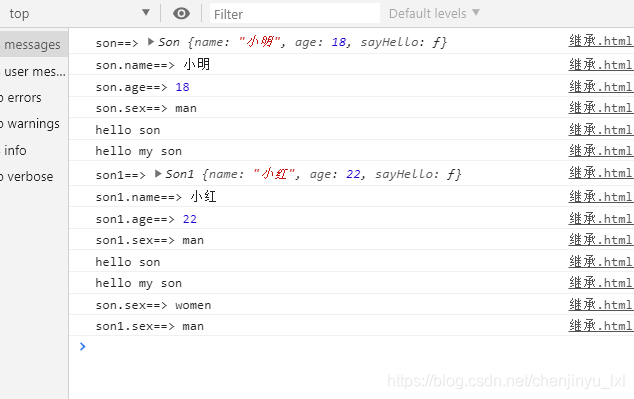Open source link for son==> row
The image size is (634, 399).
601,41
